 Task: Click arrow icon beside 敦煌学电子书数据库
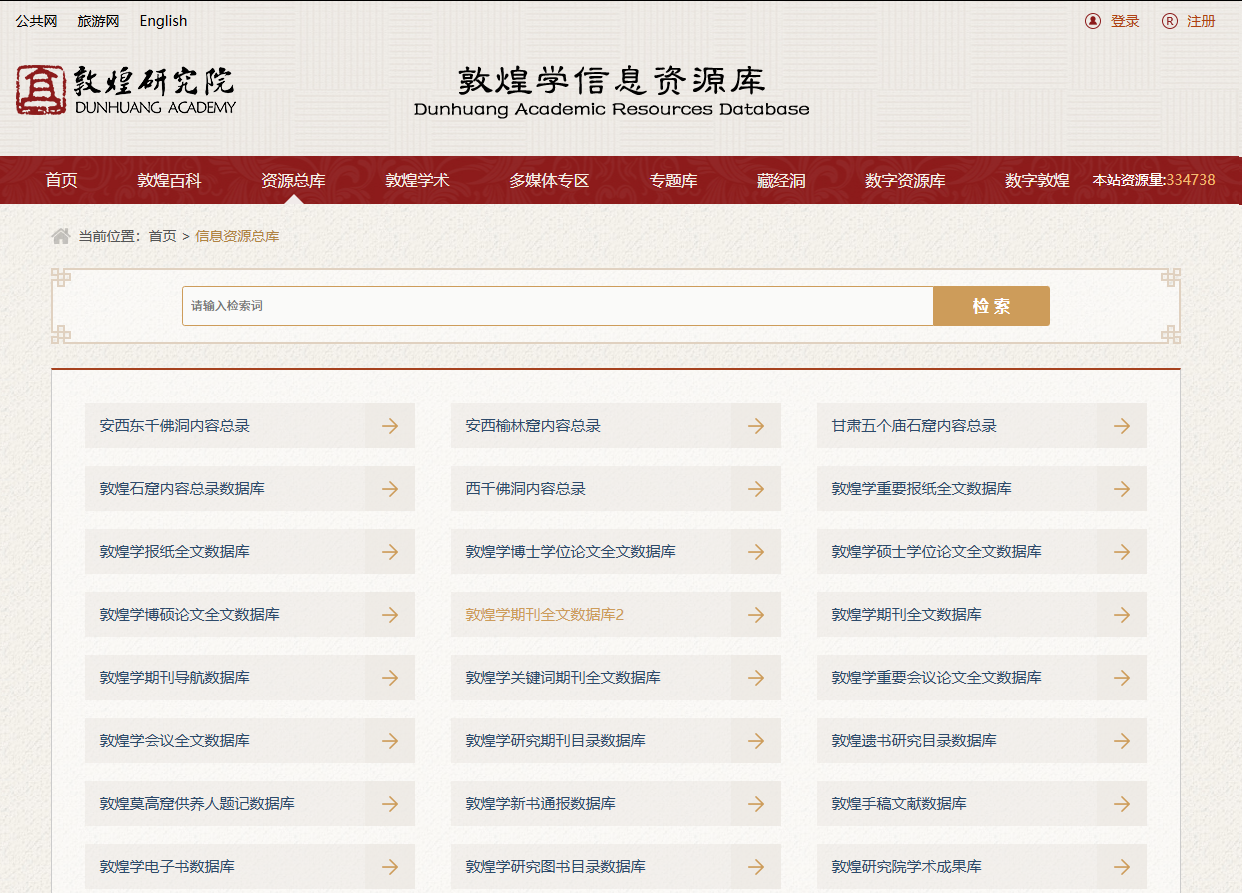(x=390, y=867)
